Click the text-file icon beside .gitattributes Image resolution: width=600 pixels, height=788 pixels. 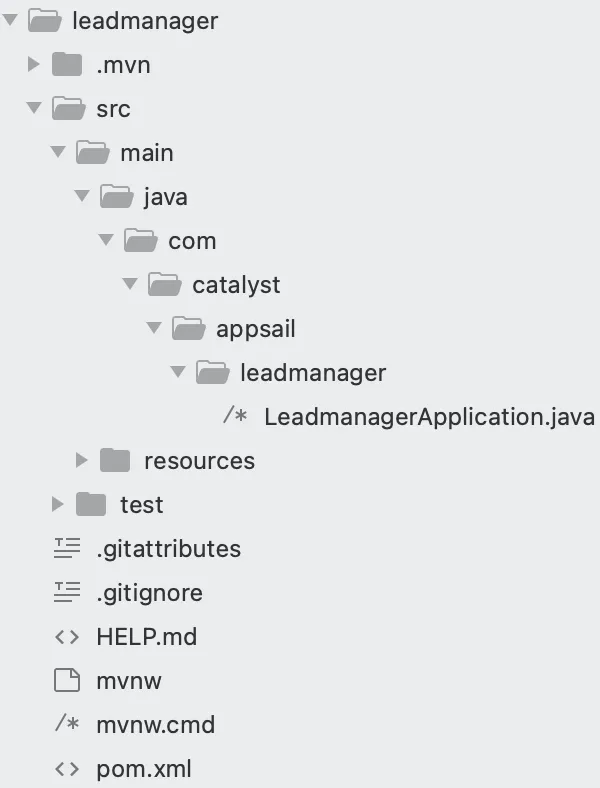pyautogui.click(x=67, y=549)
